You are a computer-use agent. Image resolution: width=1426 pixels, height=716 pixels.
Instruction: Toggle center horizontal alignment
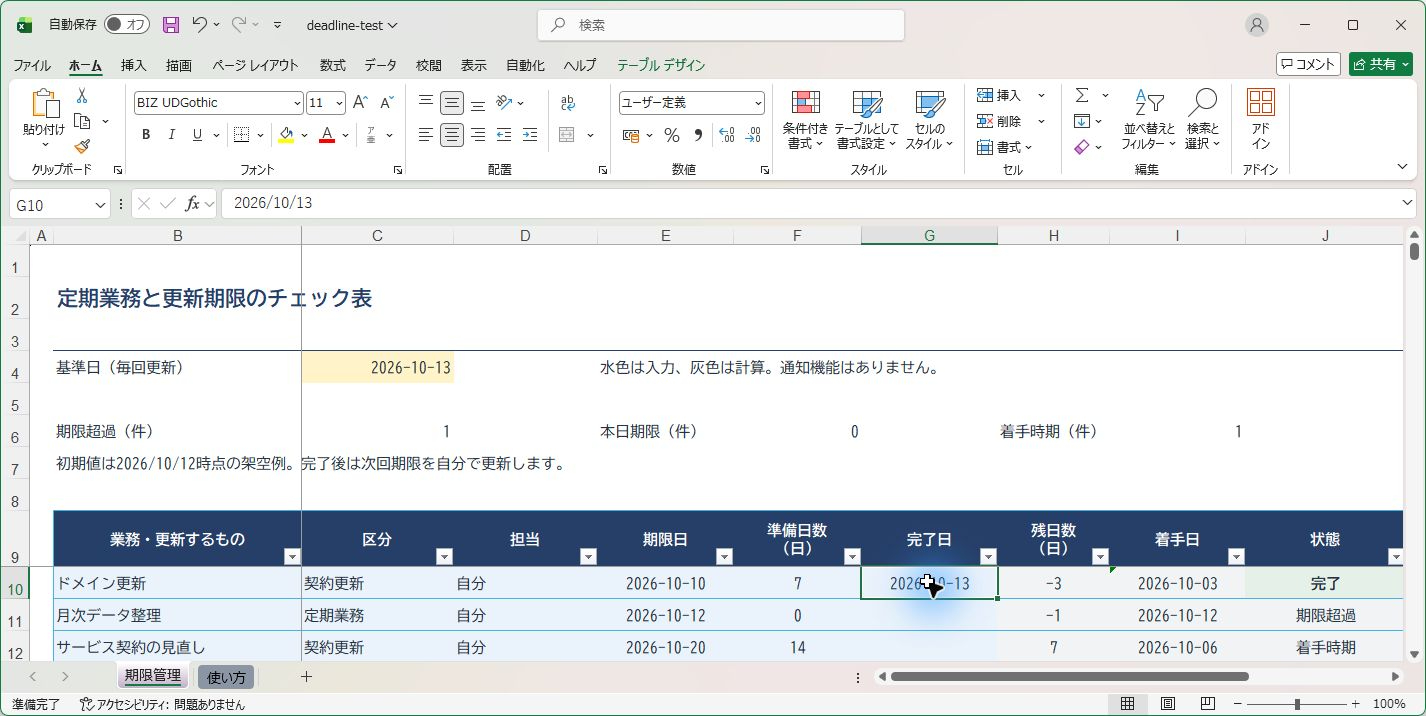click(x=452, y=135)
